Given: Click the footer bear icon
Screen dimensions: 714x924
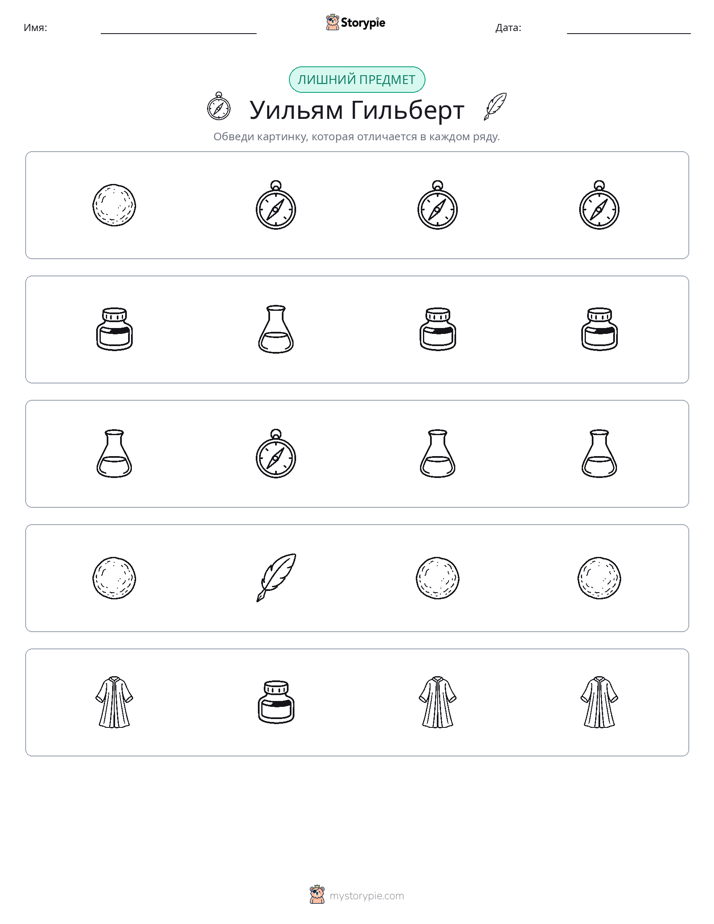Looking at the screenshot, I should (x=317, y=895).
